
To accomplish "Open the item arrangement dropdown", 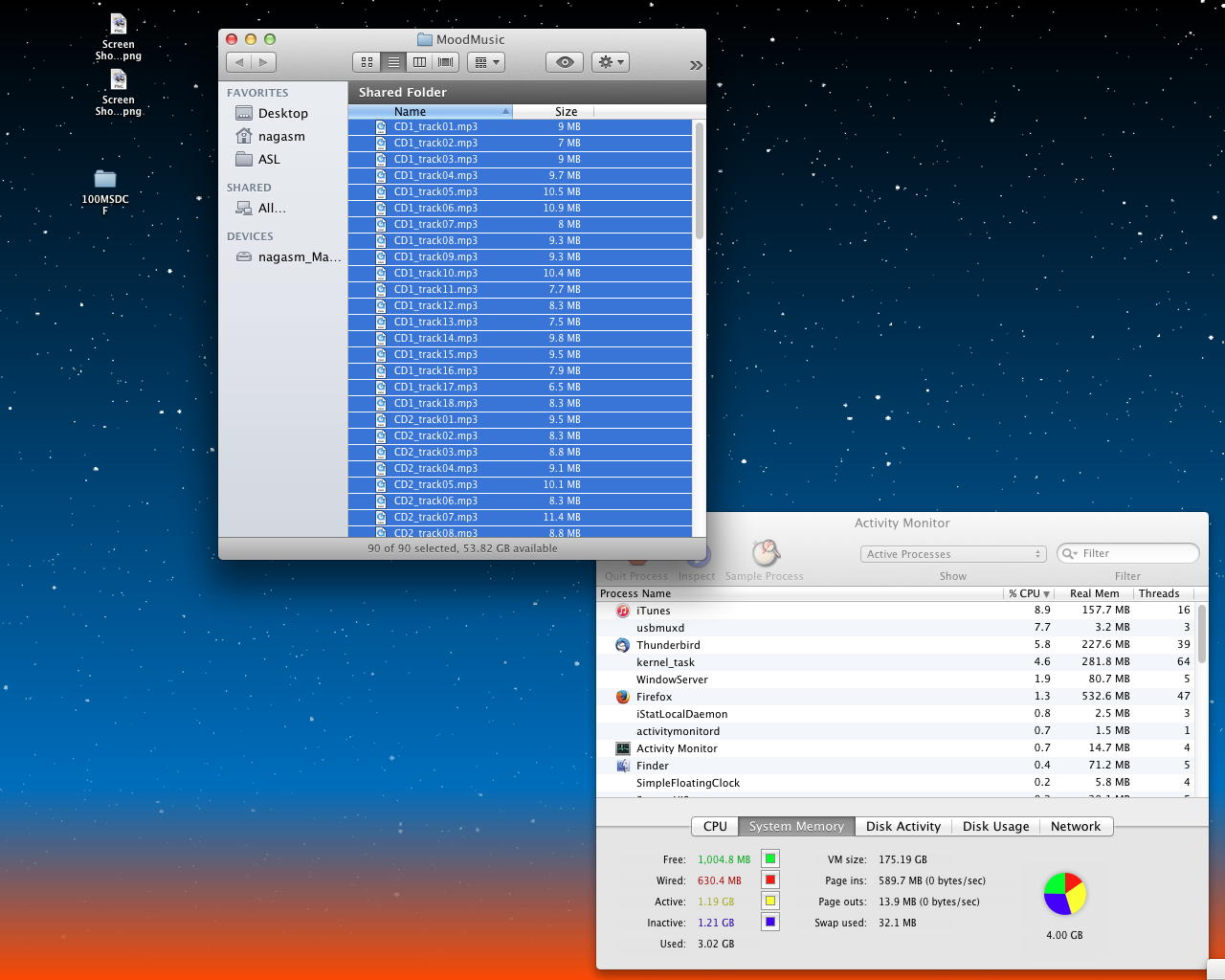I will (486, 62).
